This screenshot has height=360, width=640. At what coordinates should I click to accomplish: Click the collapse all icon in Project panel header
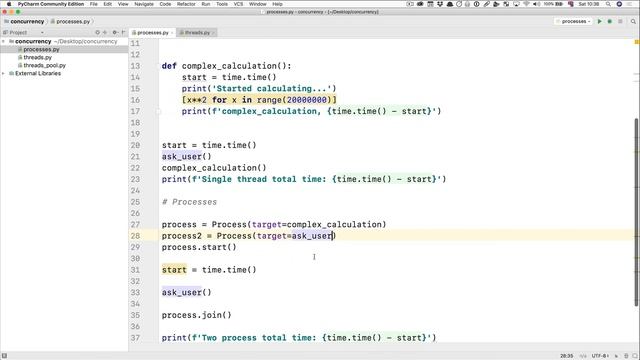[x=105, y=32]
